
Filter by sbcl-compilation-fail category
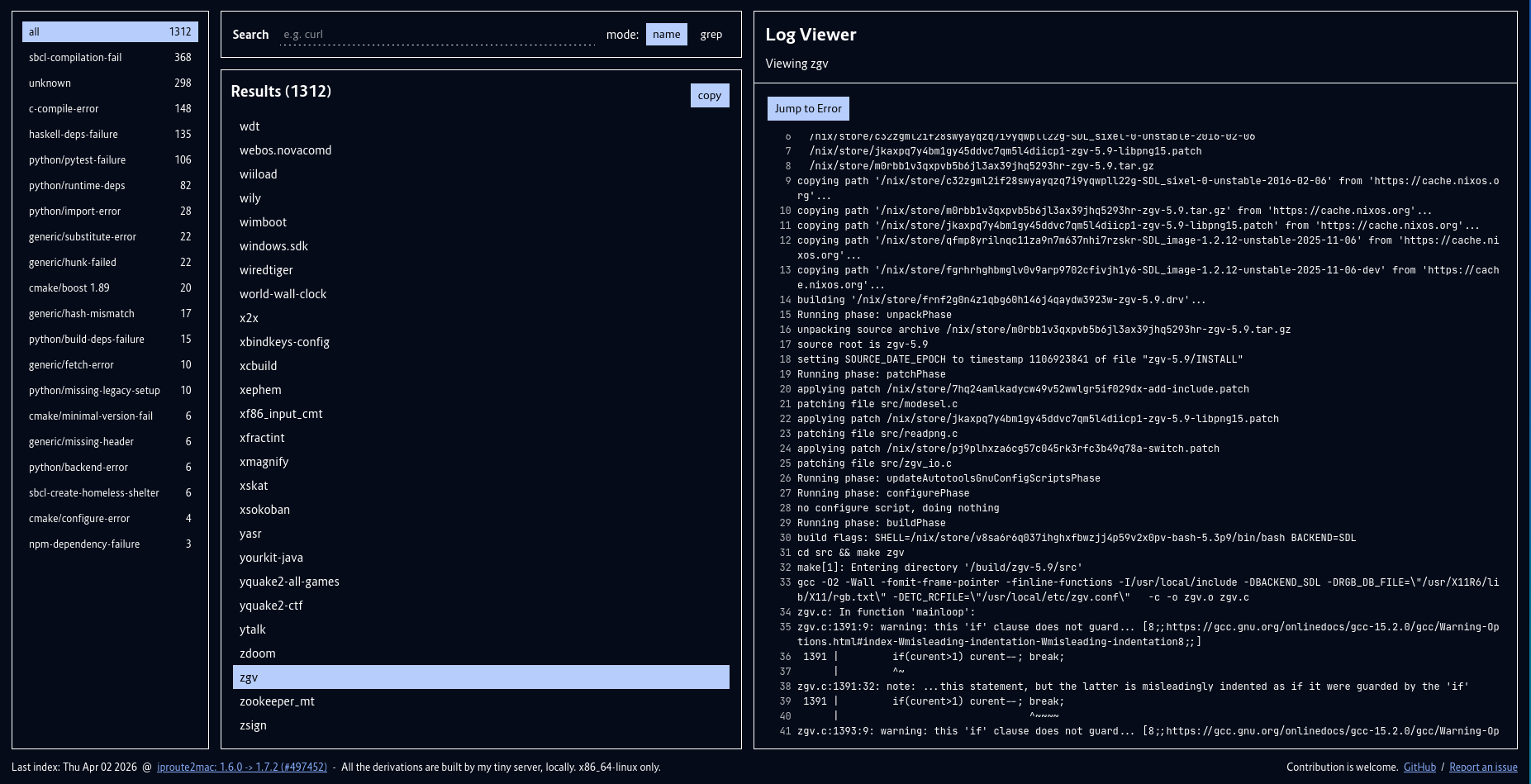110,58
